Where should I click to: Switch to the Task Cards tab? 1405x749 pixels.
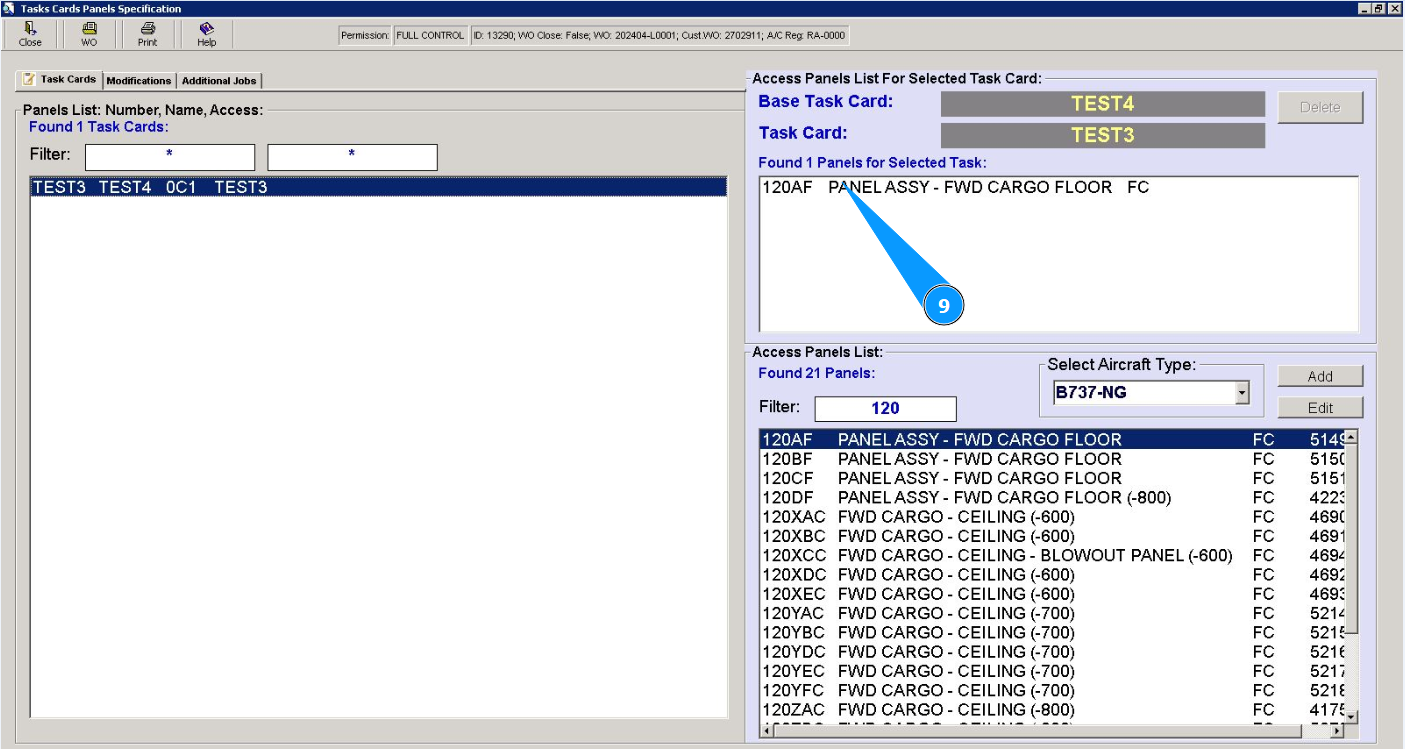(x=60, y=80)
